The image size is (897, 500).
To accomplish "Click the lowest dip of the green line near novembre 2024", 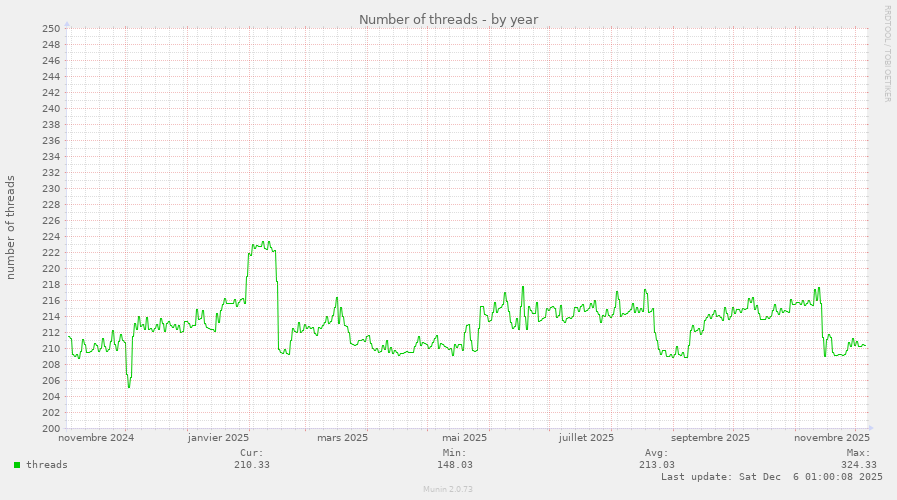I will click(x=129, y=387).
